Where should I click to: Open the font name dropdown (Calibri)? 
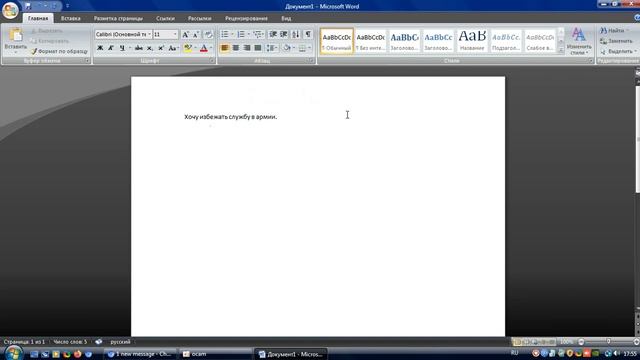point(149,34)
